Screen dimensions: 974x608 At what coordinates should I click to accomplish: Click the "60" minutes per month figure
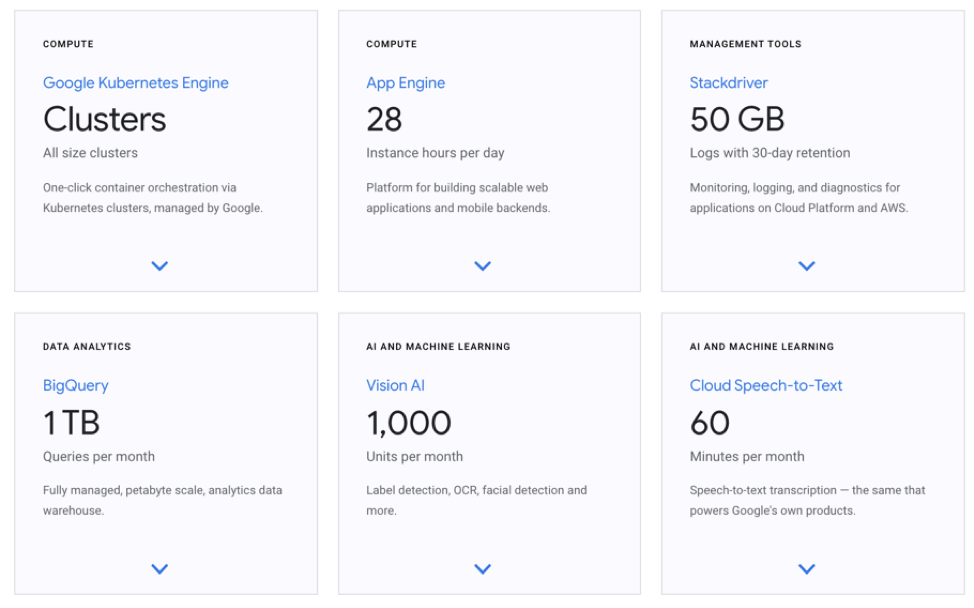pyautogui.click(x=710, y=423)
